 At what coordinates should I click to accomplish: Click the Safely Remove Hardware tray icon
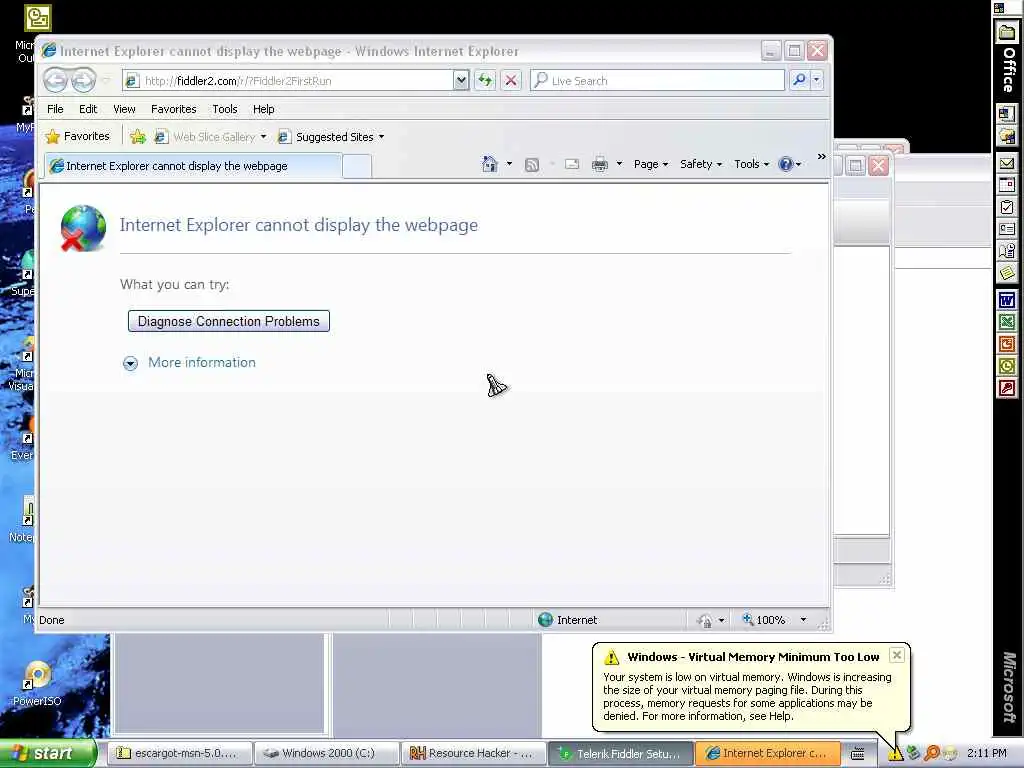(x=913, y=754)
